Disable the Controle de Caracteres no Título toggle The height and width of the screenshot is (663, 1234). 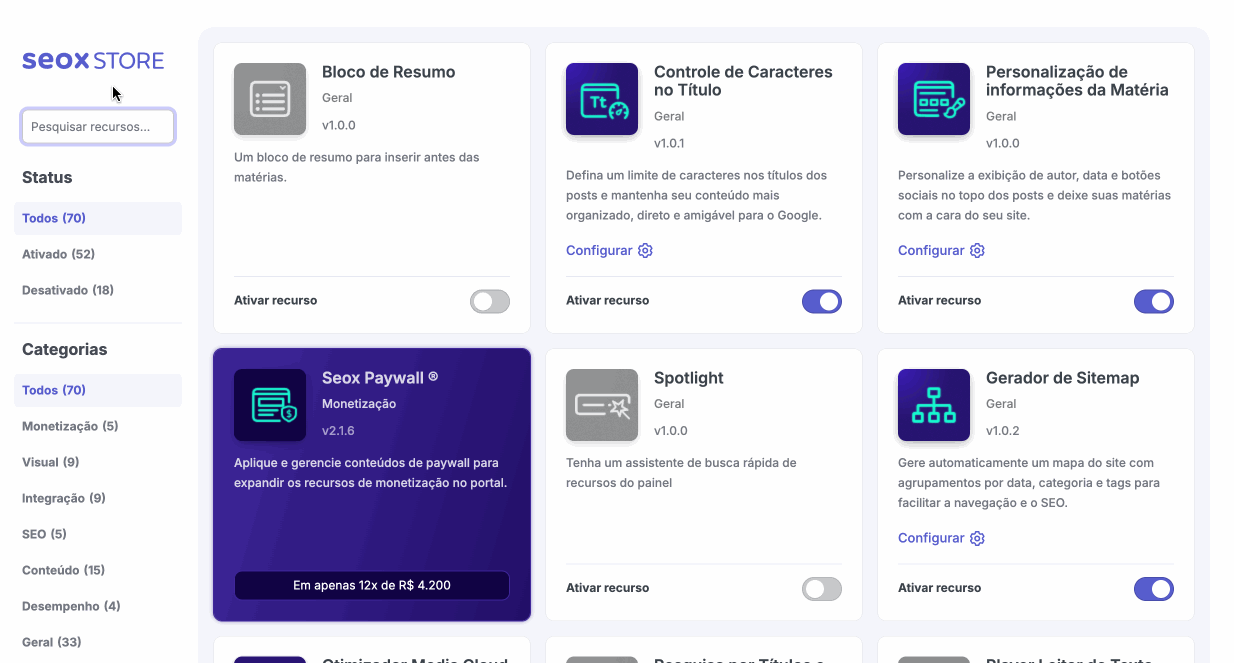822,301
